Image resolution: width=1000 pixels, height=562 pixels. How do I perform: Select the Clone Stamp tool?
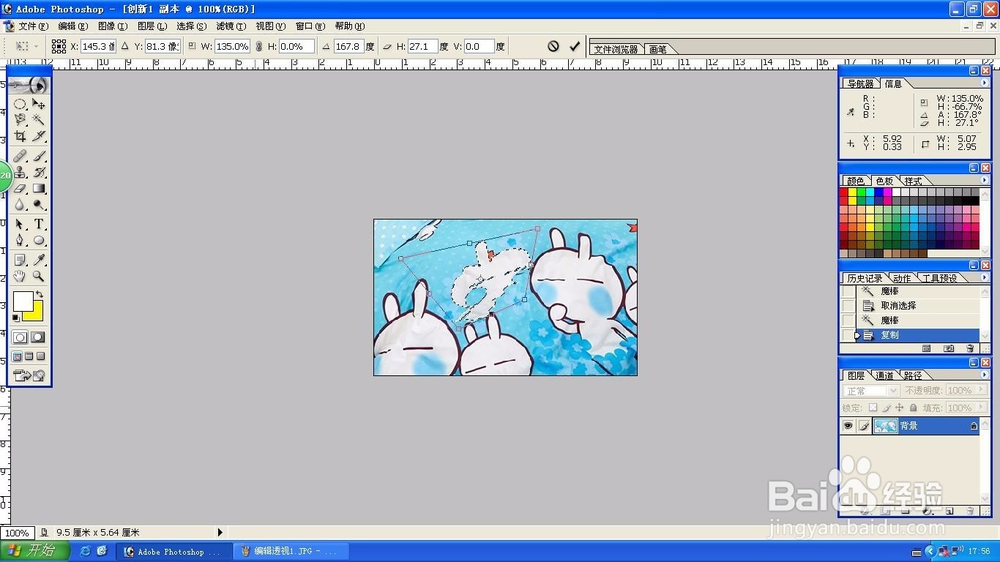[x=20, y=172]
